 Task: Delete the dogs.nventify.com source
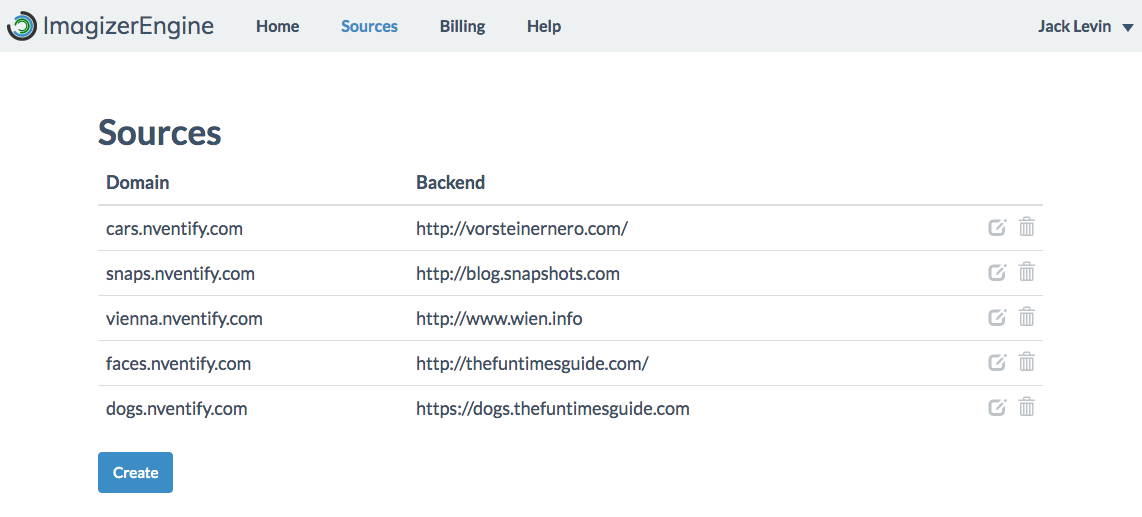tap(1026, 407)
